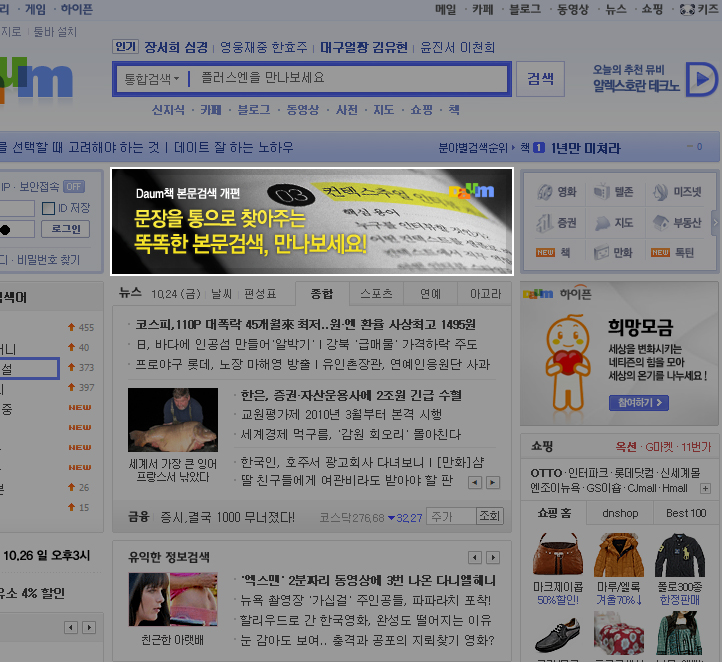Open the 만화 (comics) icon
The width and height of the screenshot is (722, 662).
pyautogui.click(x=602, y=253)
